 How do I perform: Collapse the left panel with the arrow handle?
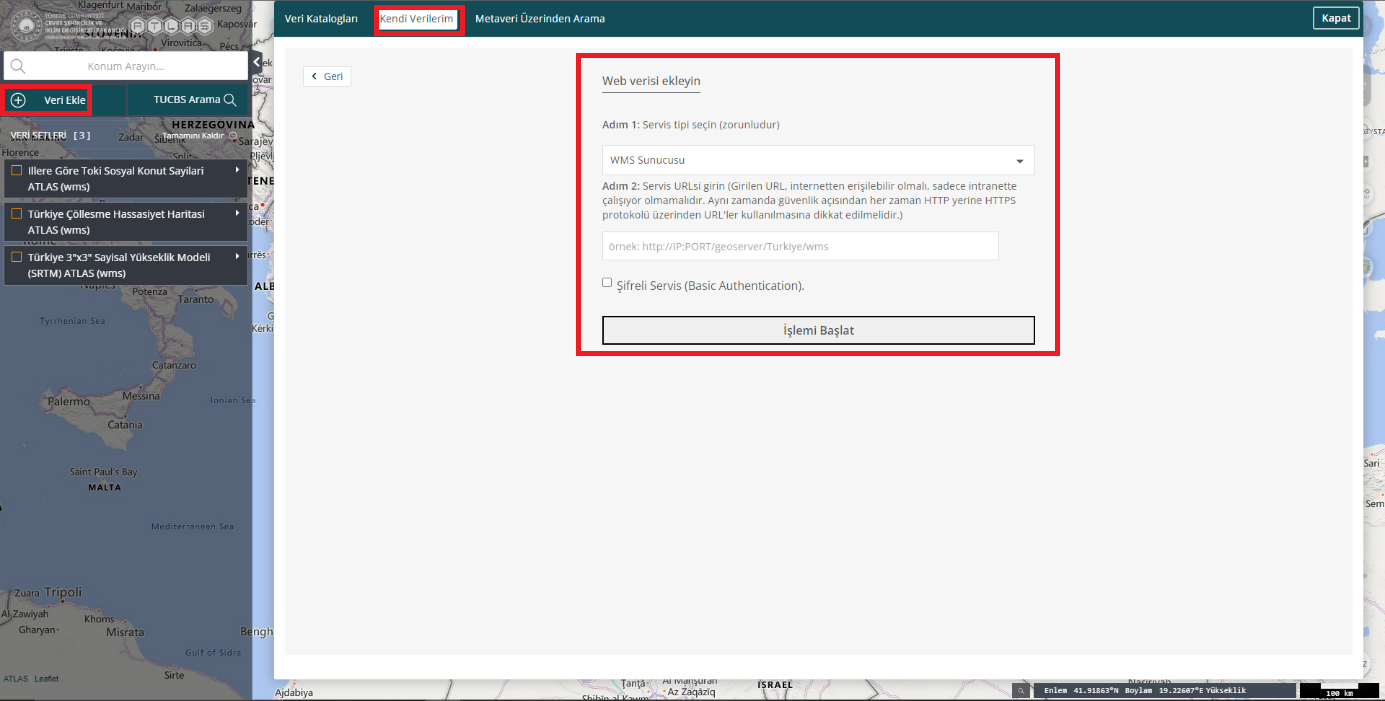(x=256, y=62)
